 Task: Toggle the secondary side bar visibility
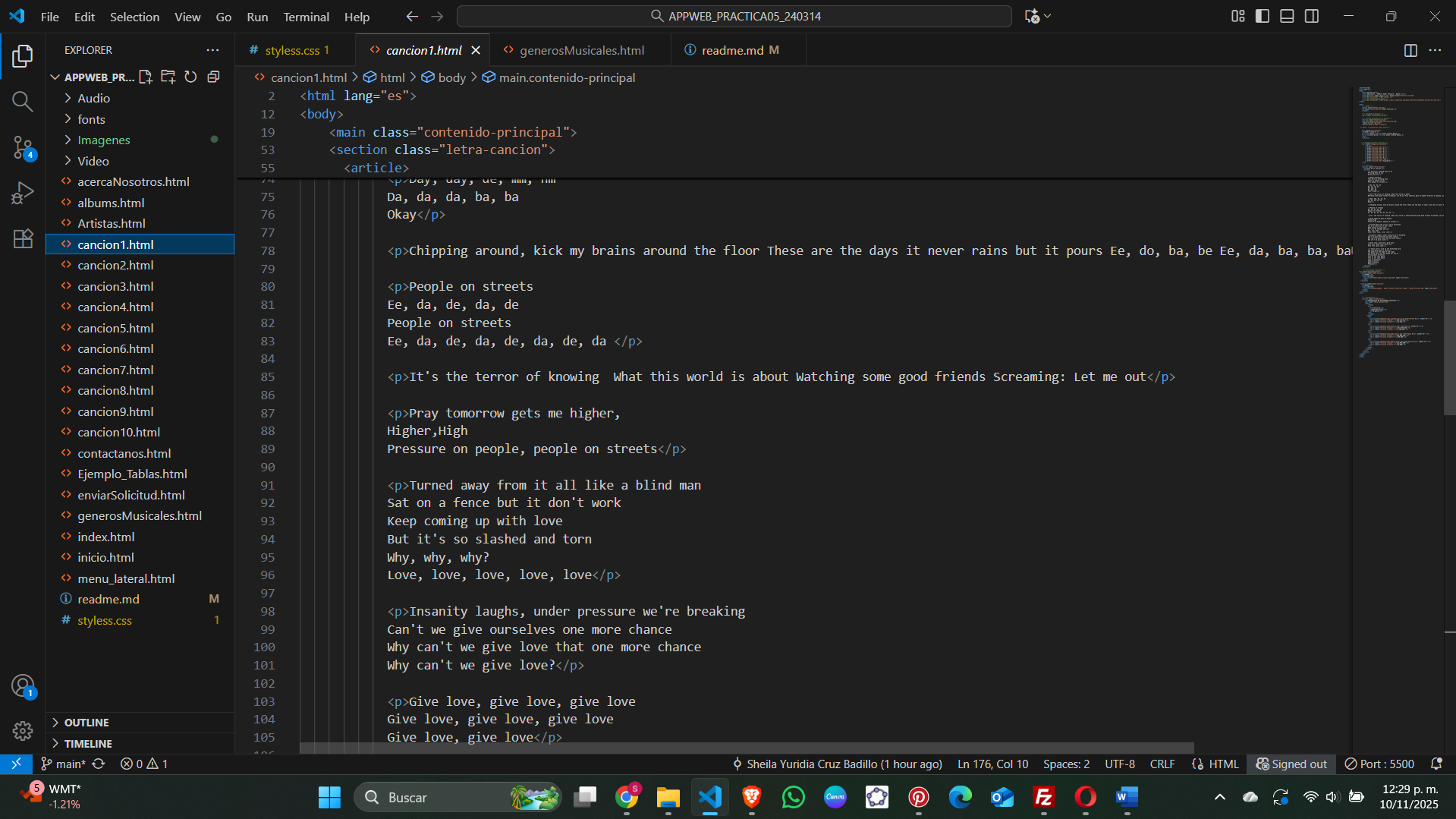[x=1312, y=16]
